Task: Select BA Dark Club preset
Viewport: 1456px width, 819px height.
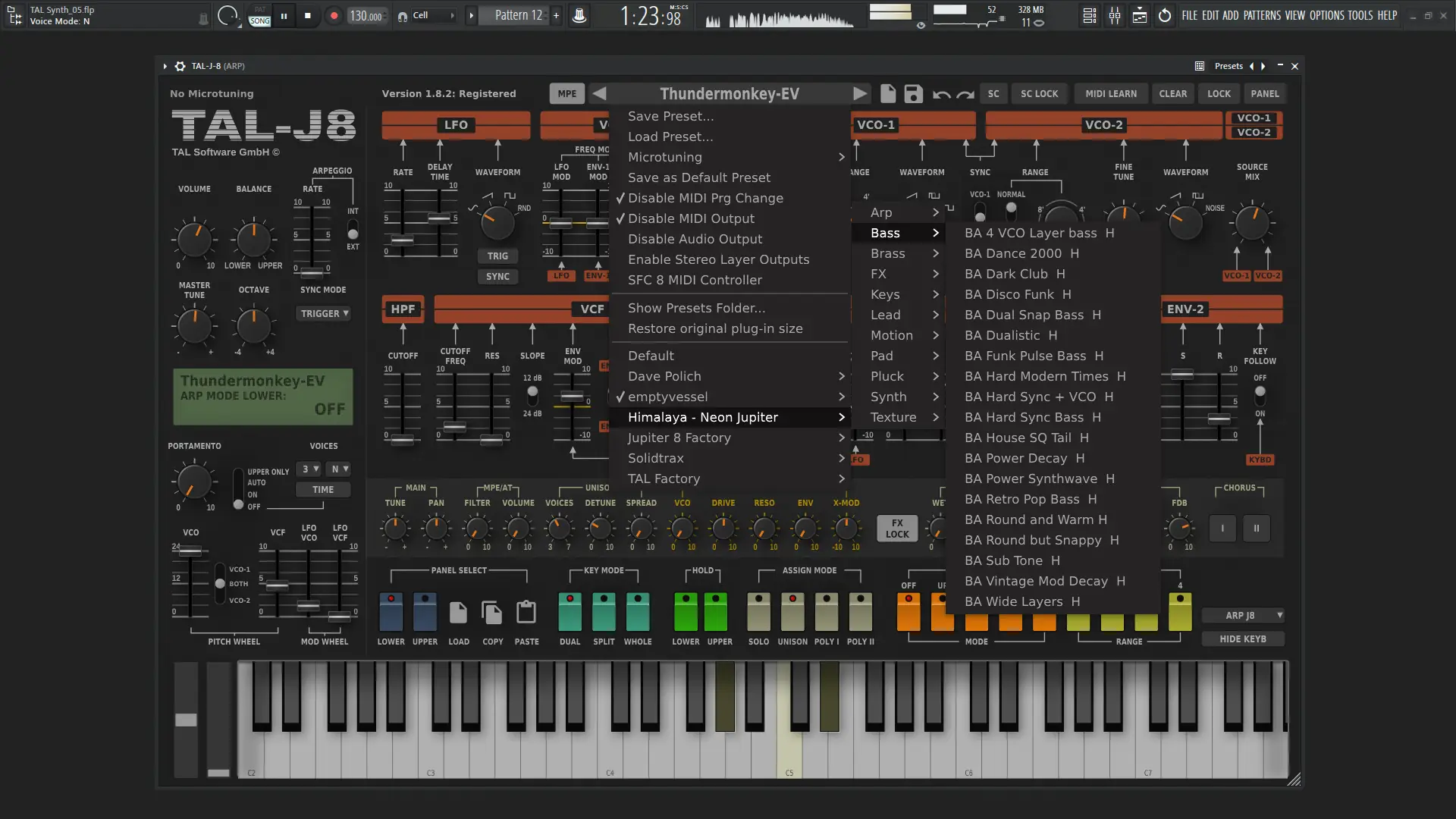Action: 1014,274
